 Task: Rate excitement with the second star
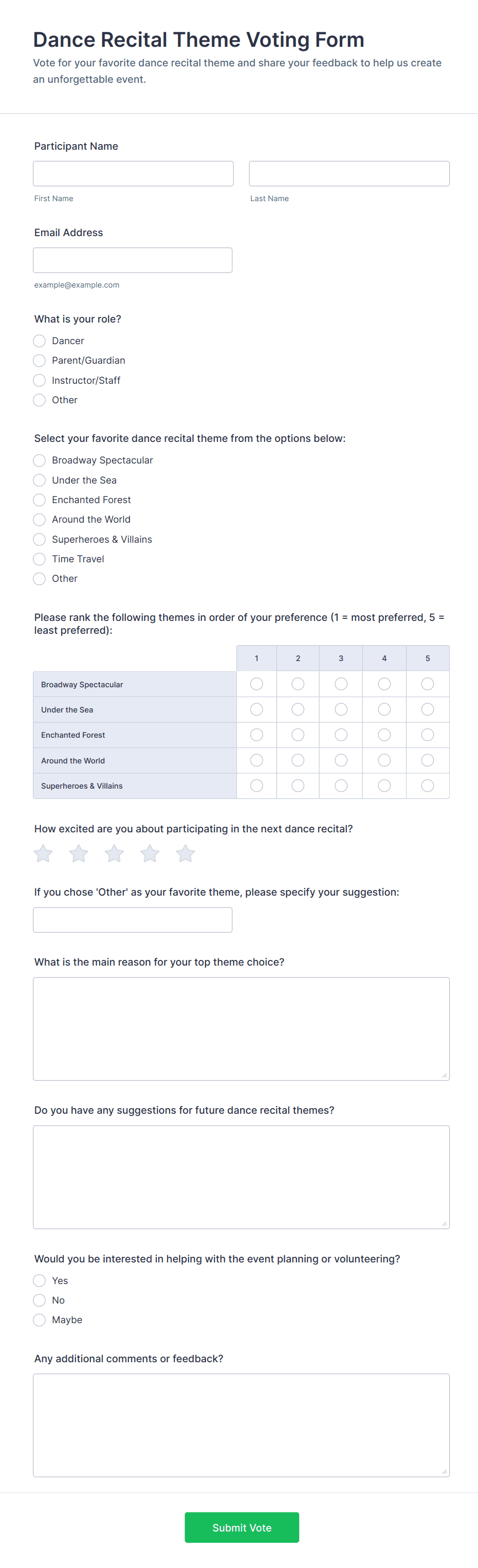pyautogui.click(x=79, y=854)
